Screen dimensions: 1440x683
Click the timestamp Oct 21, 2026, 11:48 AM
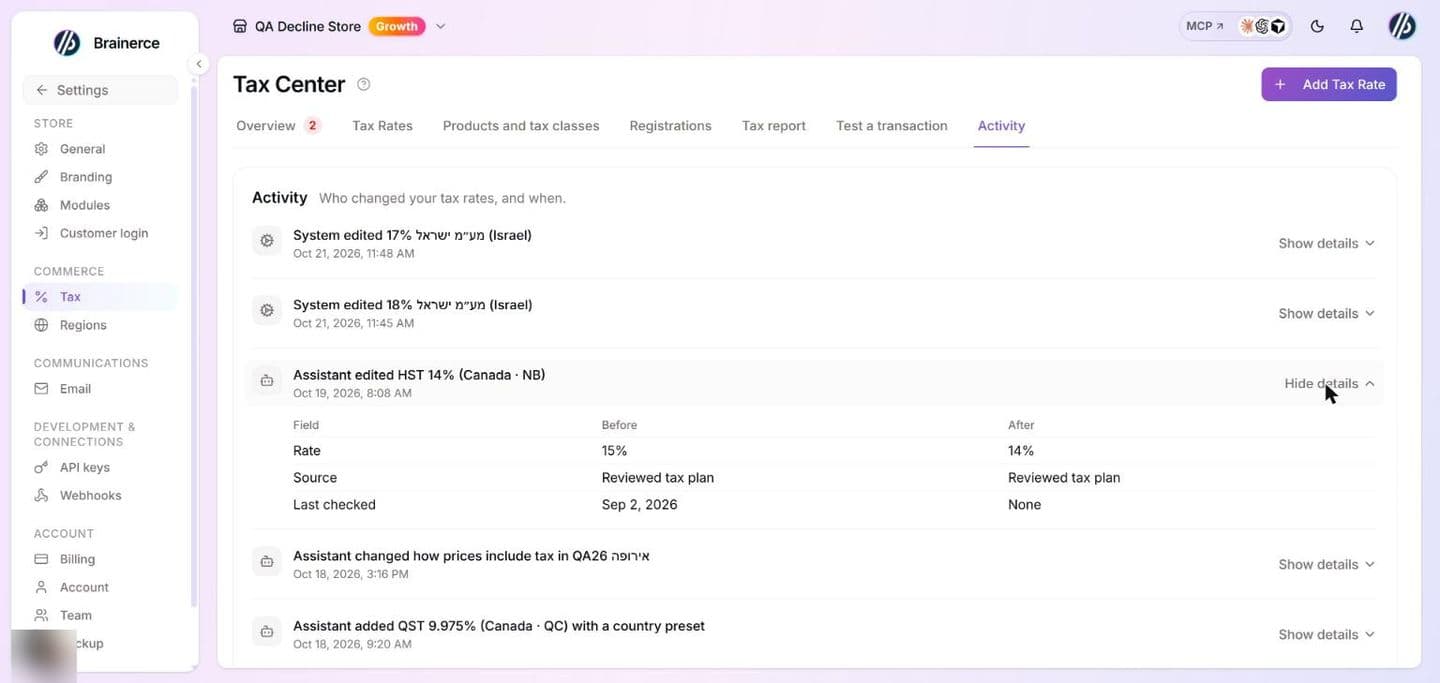tap(354, 254)
